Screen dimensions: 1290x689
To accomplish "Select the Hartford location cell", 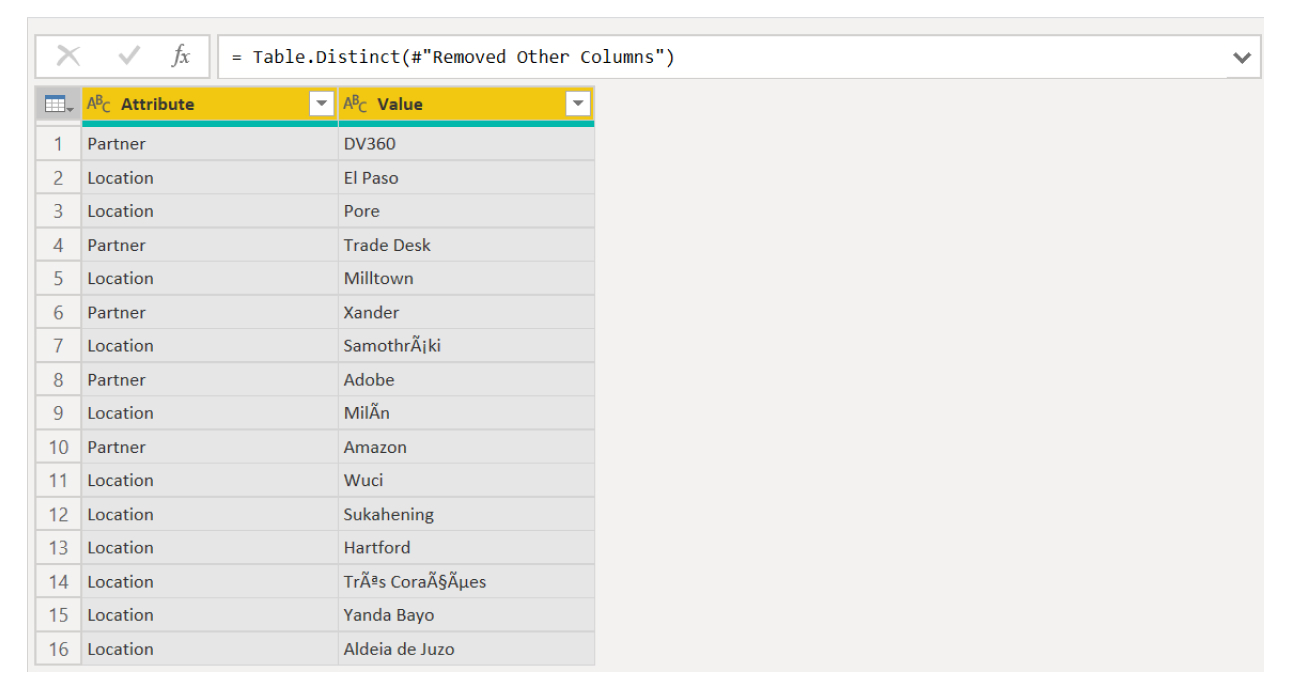I will [466, 548].
